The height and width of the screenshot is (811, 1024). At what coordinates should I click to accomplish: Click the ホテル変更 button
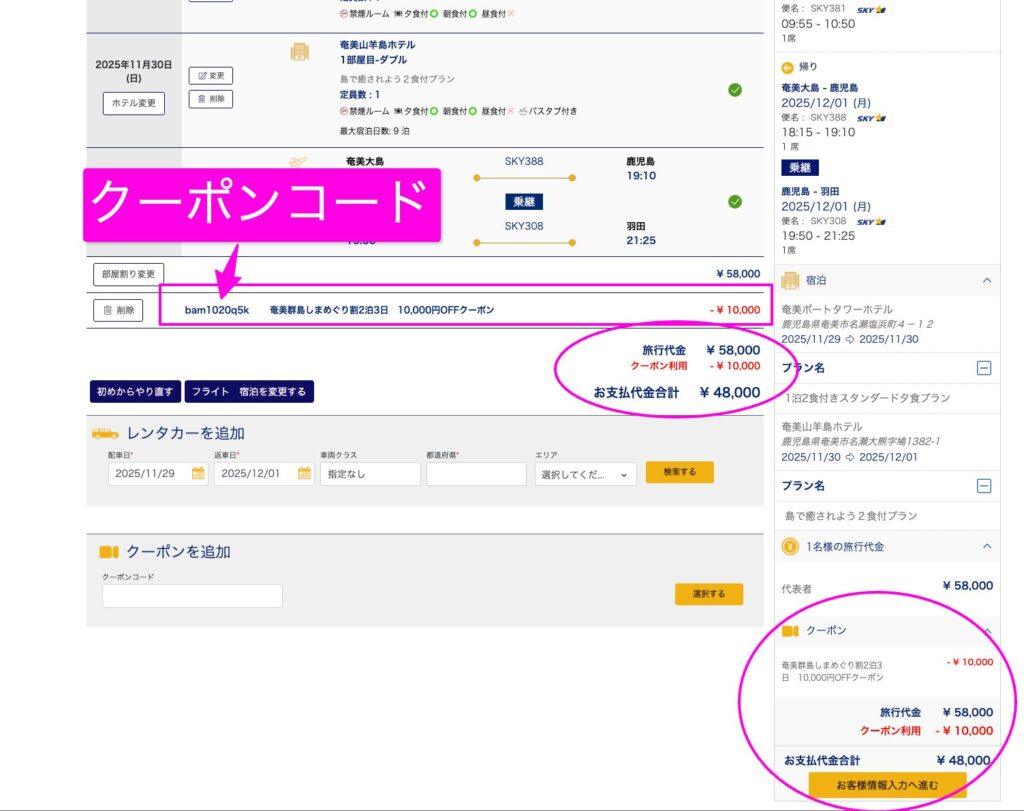coord(134,103)
